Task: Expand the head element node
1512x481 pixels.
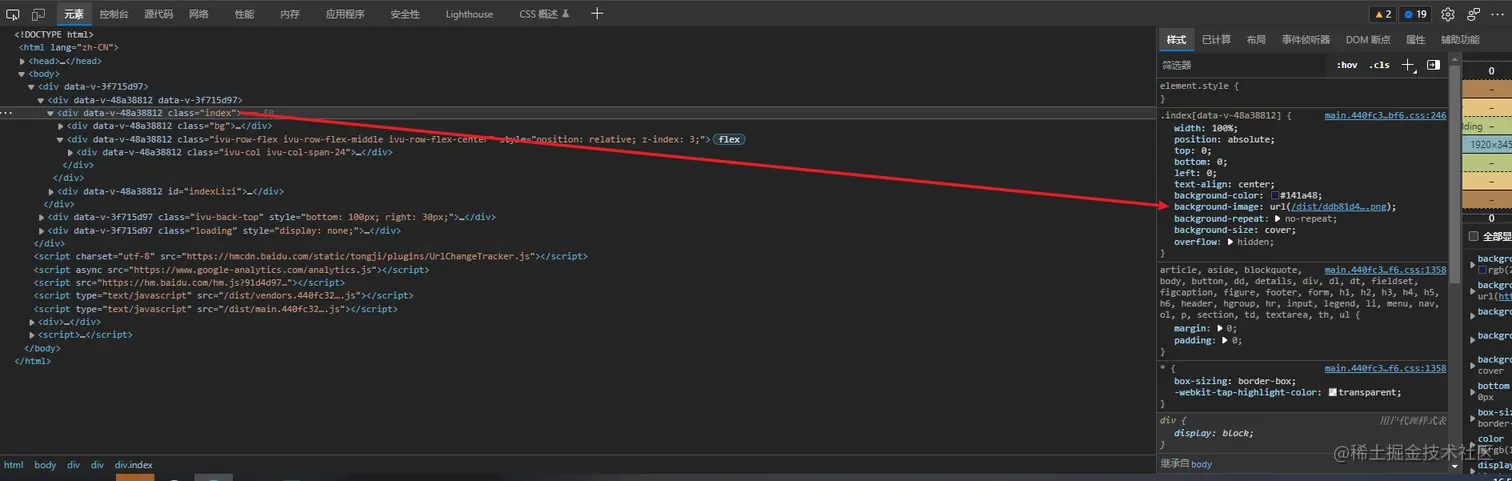Action: click(x=23, y=61)
